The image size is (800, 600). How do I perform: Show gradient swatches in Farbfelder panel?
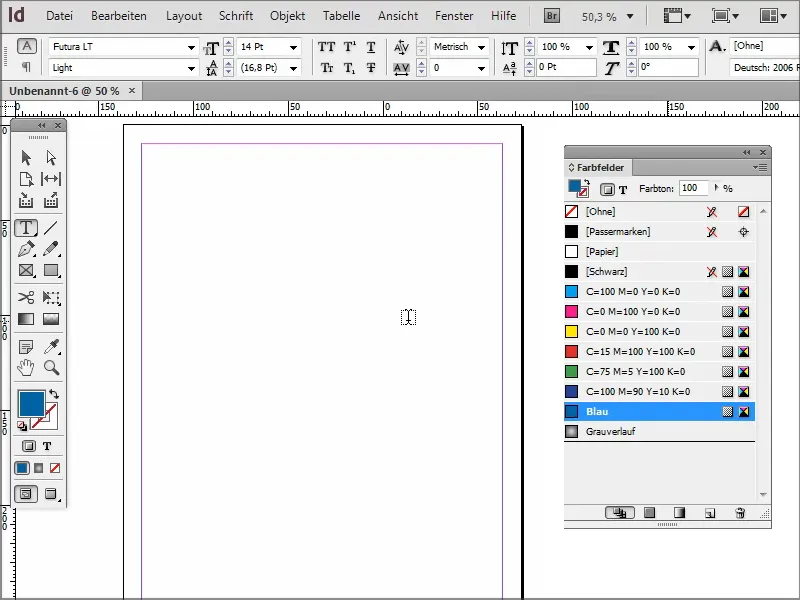[679, 513]
